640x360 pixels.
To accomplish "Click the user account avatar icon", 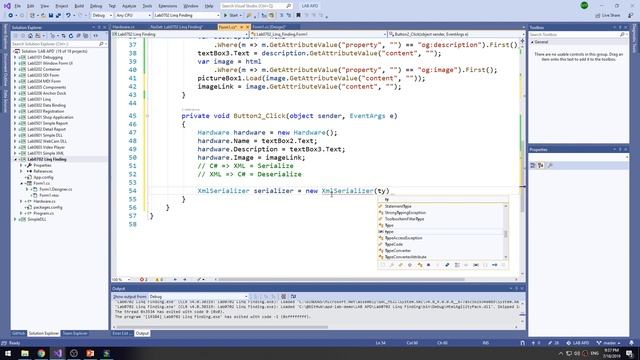I will (x=584, y=5).
